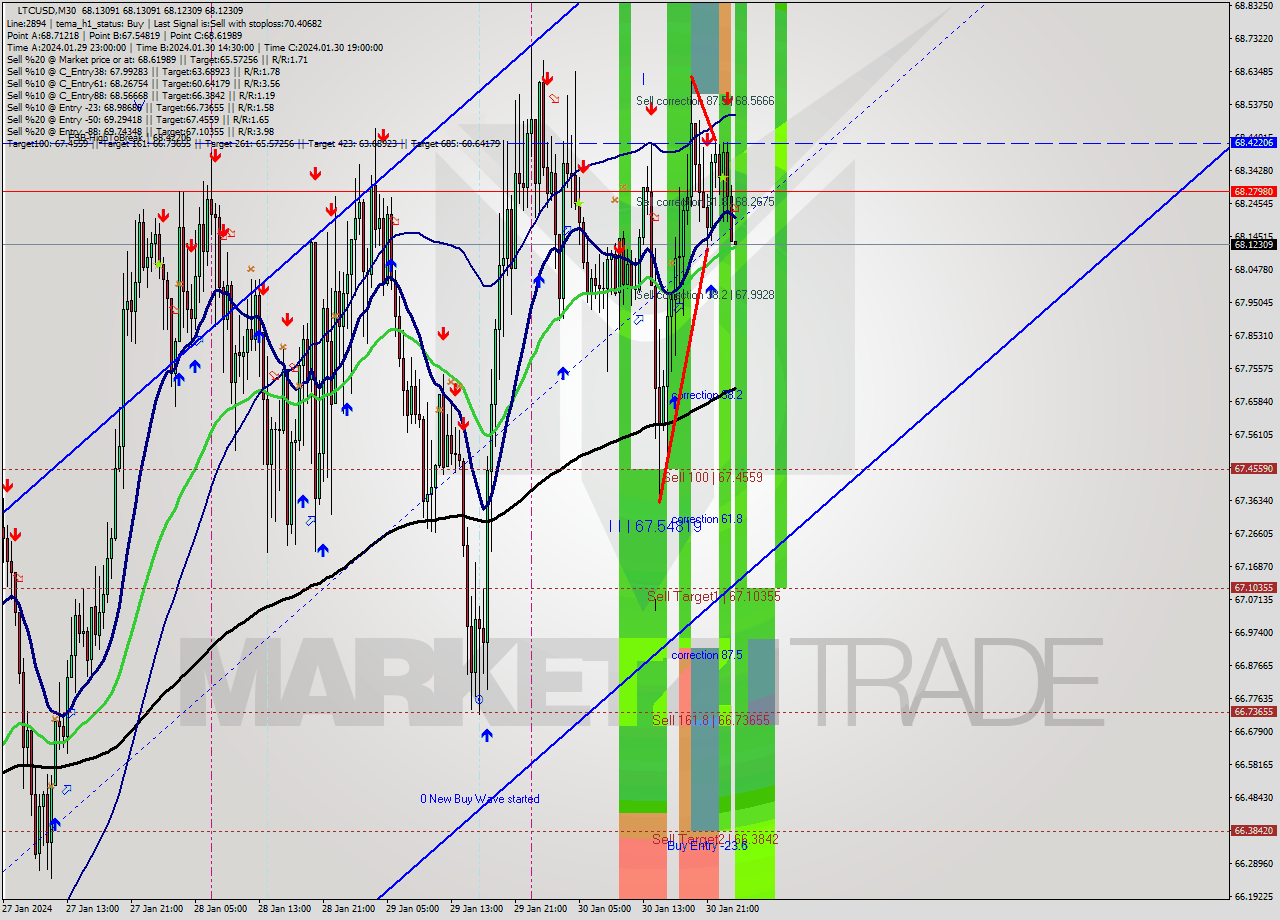Click the '29 Jan 21:00' time axis label
Viewport: 1280px width, 920px height.
[x=541, y=909]
